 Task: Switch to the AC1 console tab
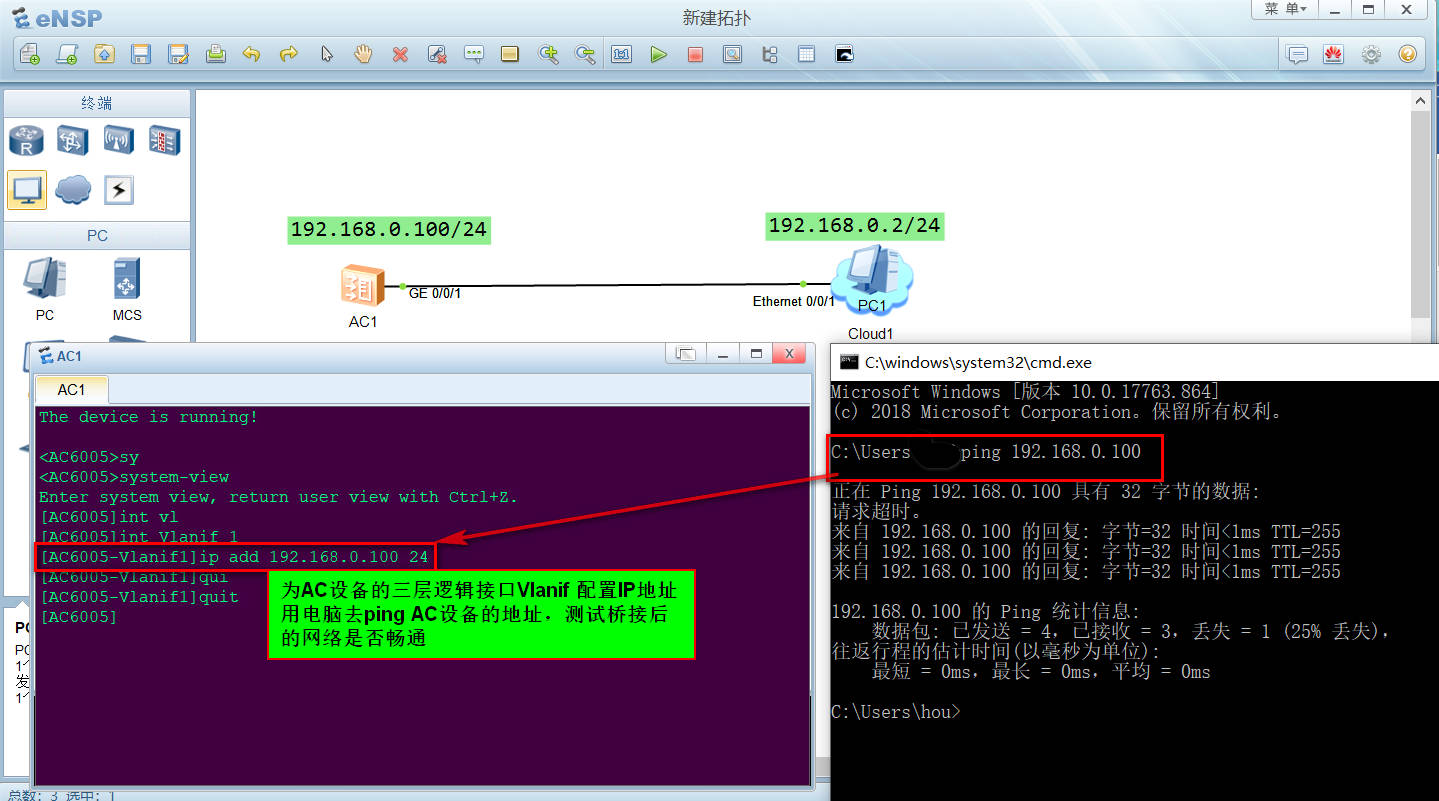(71, 390)
